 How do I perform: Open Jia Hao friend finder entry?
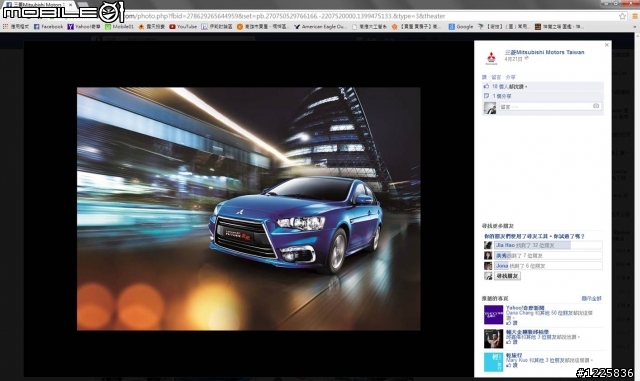coord(505,245)
